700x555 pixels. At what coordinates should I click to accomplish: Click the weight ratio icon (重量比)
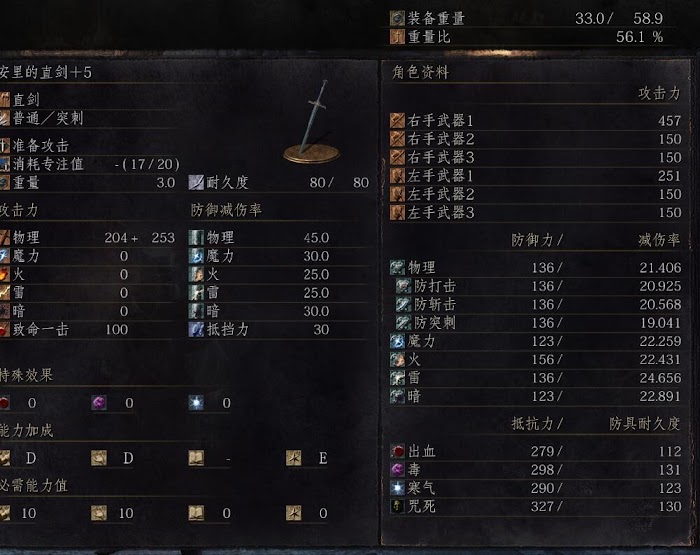[397, 37]
